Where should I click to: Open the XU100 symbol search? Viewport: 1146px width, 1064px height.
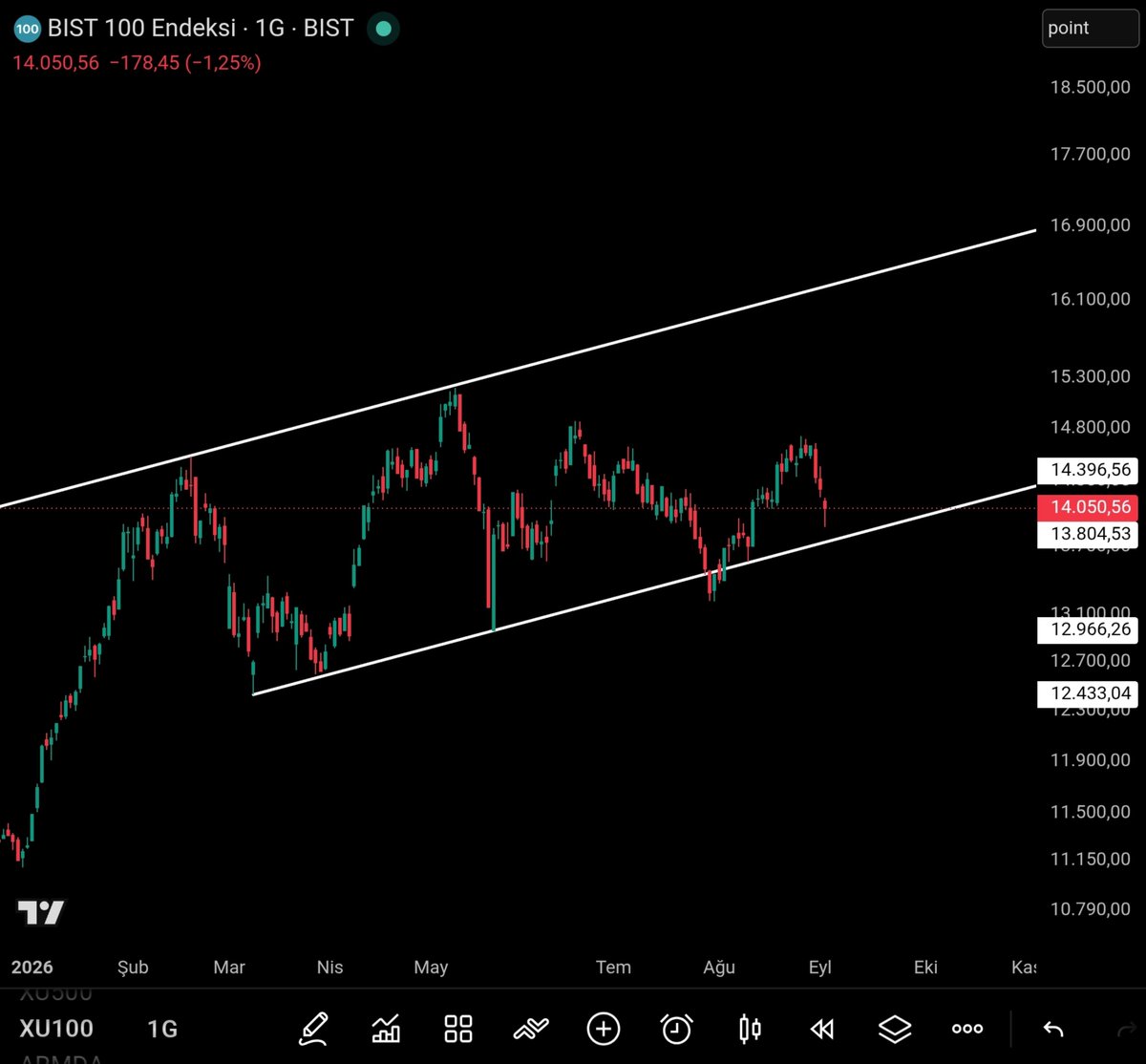57,1029
